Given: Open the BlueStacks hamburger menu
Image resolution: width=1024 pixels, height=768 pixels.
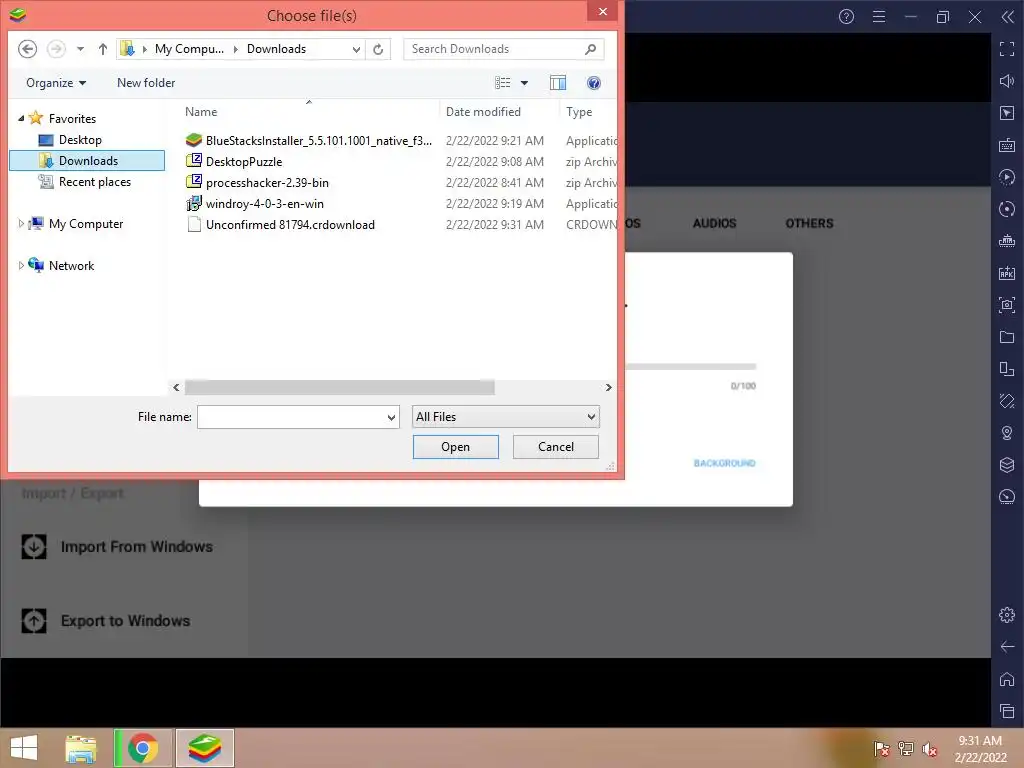Looking at the screenshot, I should [x=879, y=17].
